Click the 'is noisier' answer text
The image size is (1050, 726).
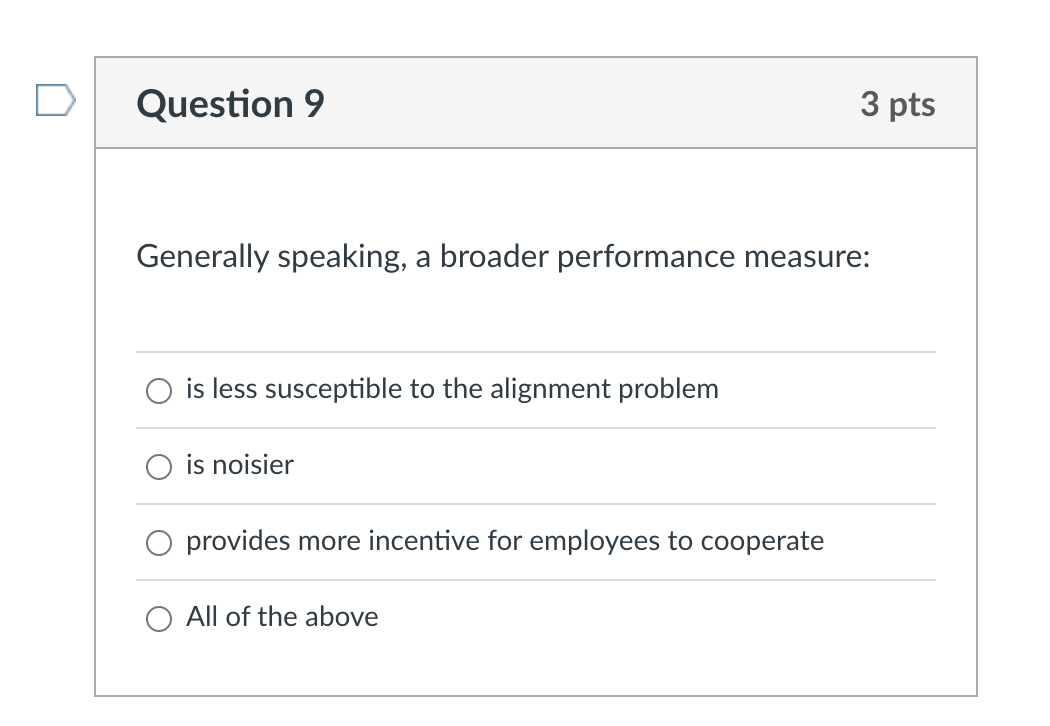tap(240, 464)
